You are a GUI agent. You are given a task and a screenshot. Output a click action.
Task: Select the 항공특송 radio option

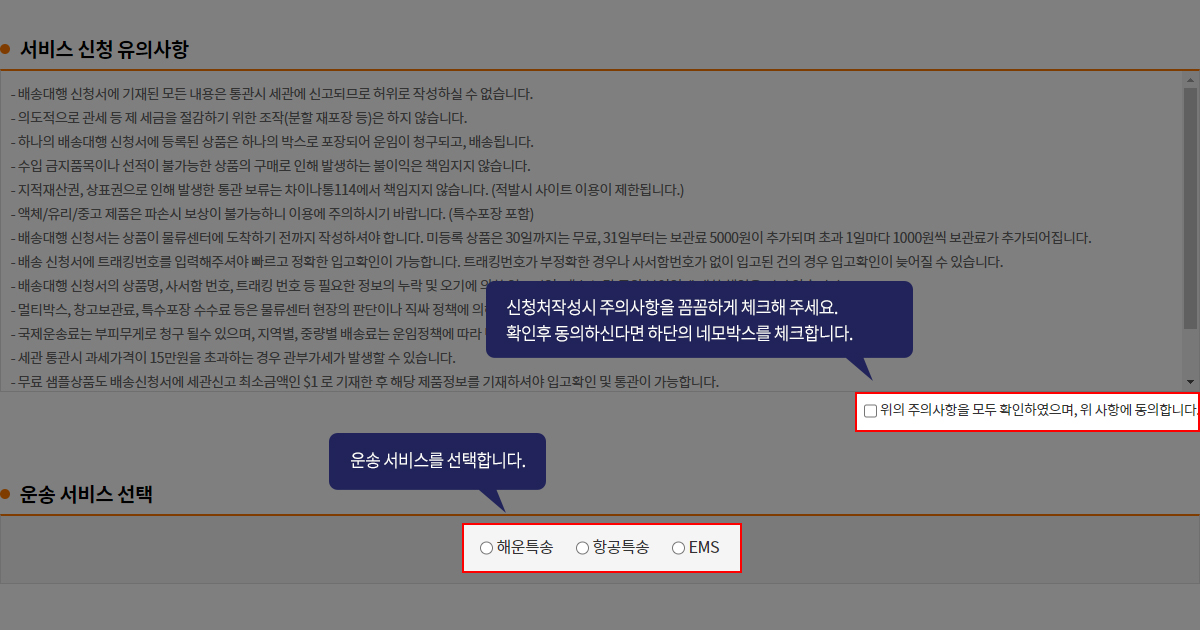tap(582, 548)
